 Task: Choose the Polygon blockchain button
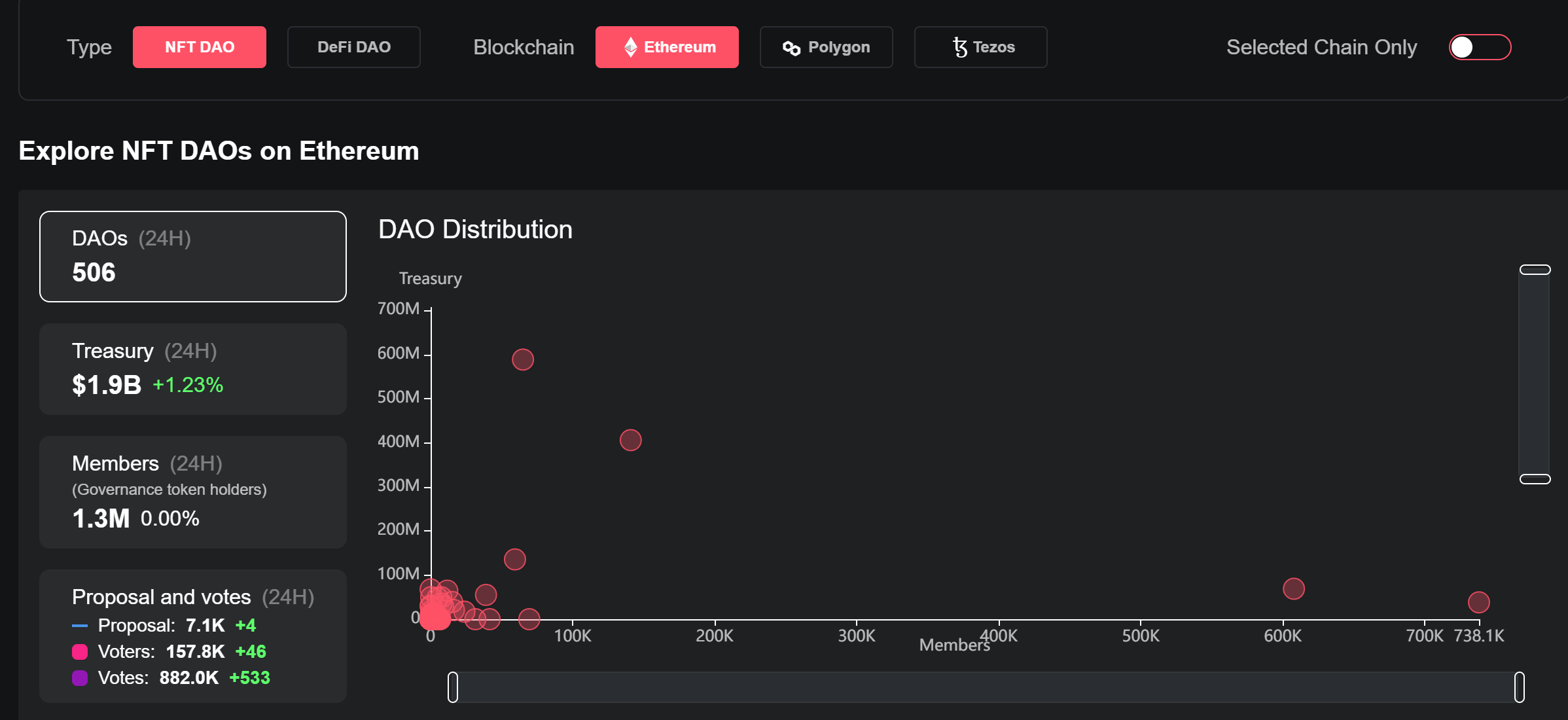coord(826,47)
